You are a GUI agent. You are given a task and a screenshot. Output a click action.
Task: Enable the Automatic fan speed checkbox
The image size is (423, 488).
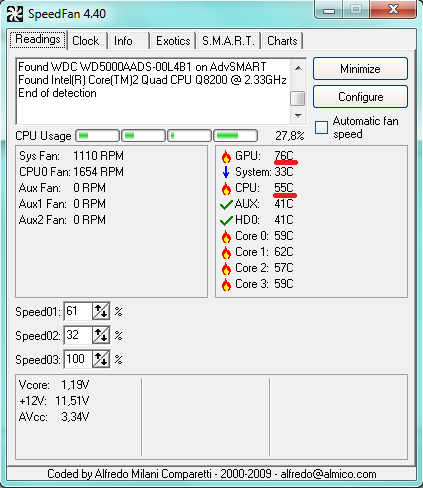click(x=322, y=127)
